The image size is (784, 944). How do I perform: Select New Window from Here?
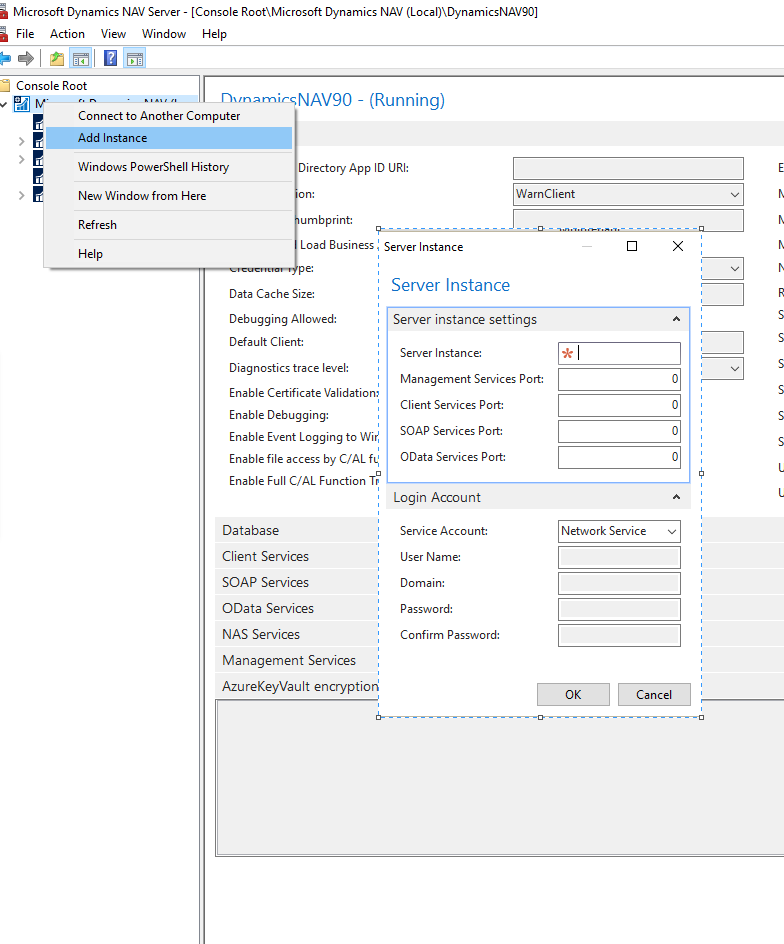click(x=169, y=196)
